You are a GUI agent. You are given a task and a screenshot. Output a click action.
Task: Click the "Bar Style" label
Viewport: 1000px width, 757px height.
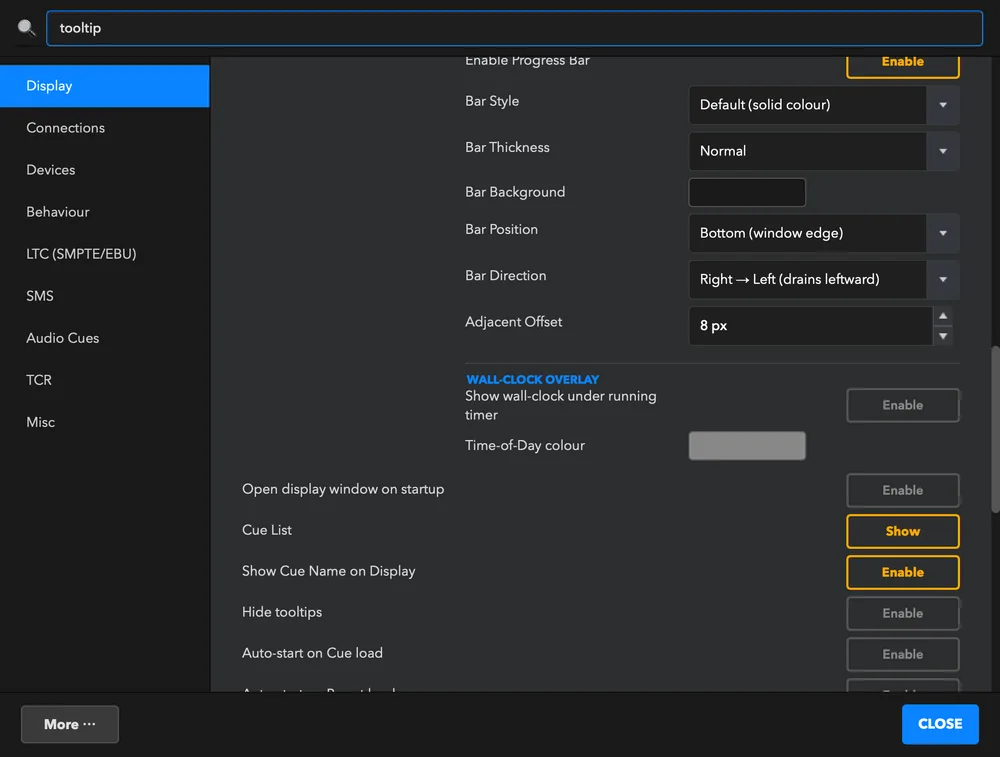coord(492,101)
